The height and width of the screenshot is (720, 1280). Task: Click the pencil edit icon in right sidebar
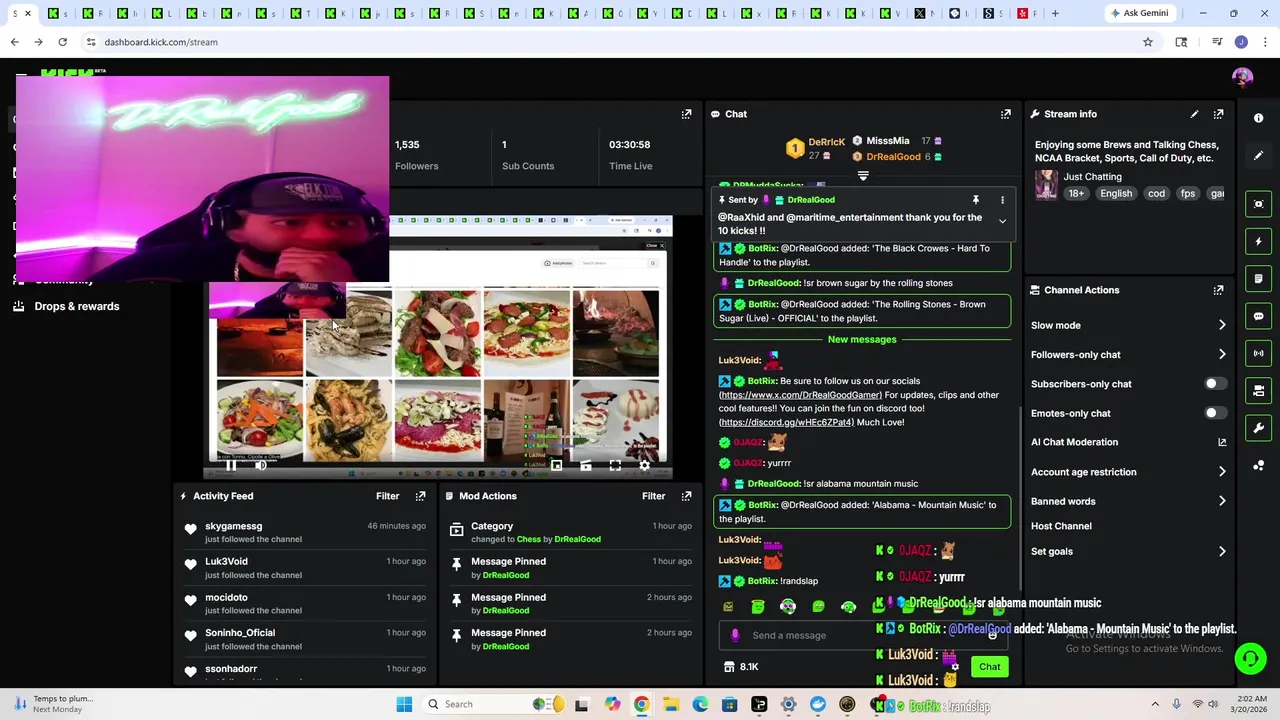tap(1258, 156)
